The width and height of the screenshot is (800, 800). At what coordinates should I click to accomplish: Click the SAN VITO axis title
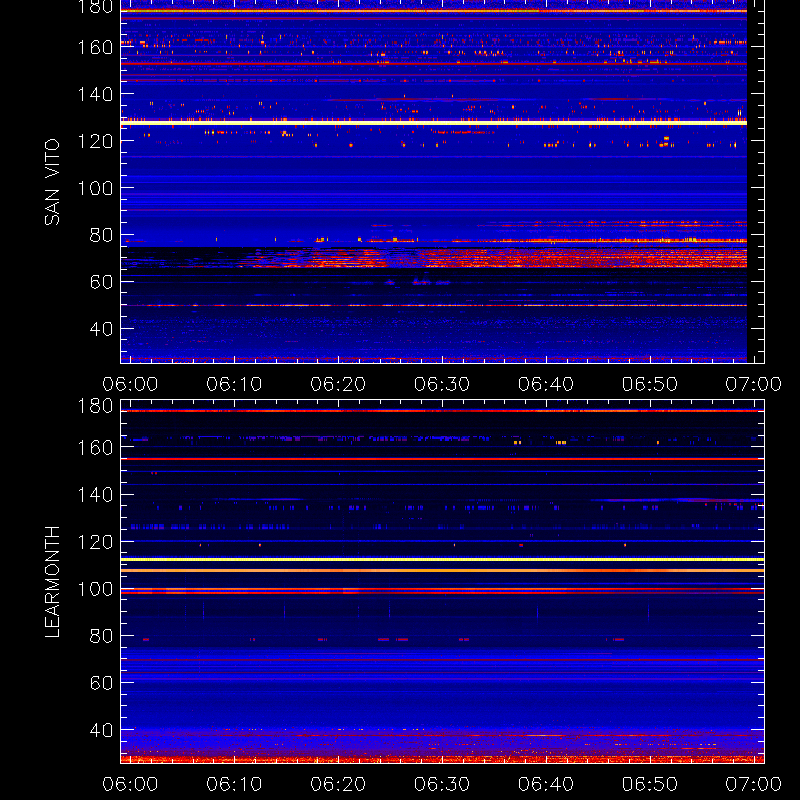pos(52,182)
